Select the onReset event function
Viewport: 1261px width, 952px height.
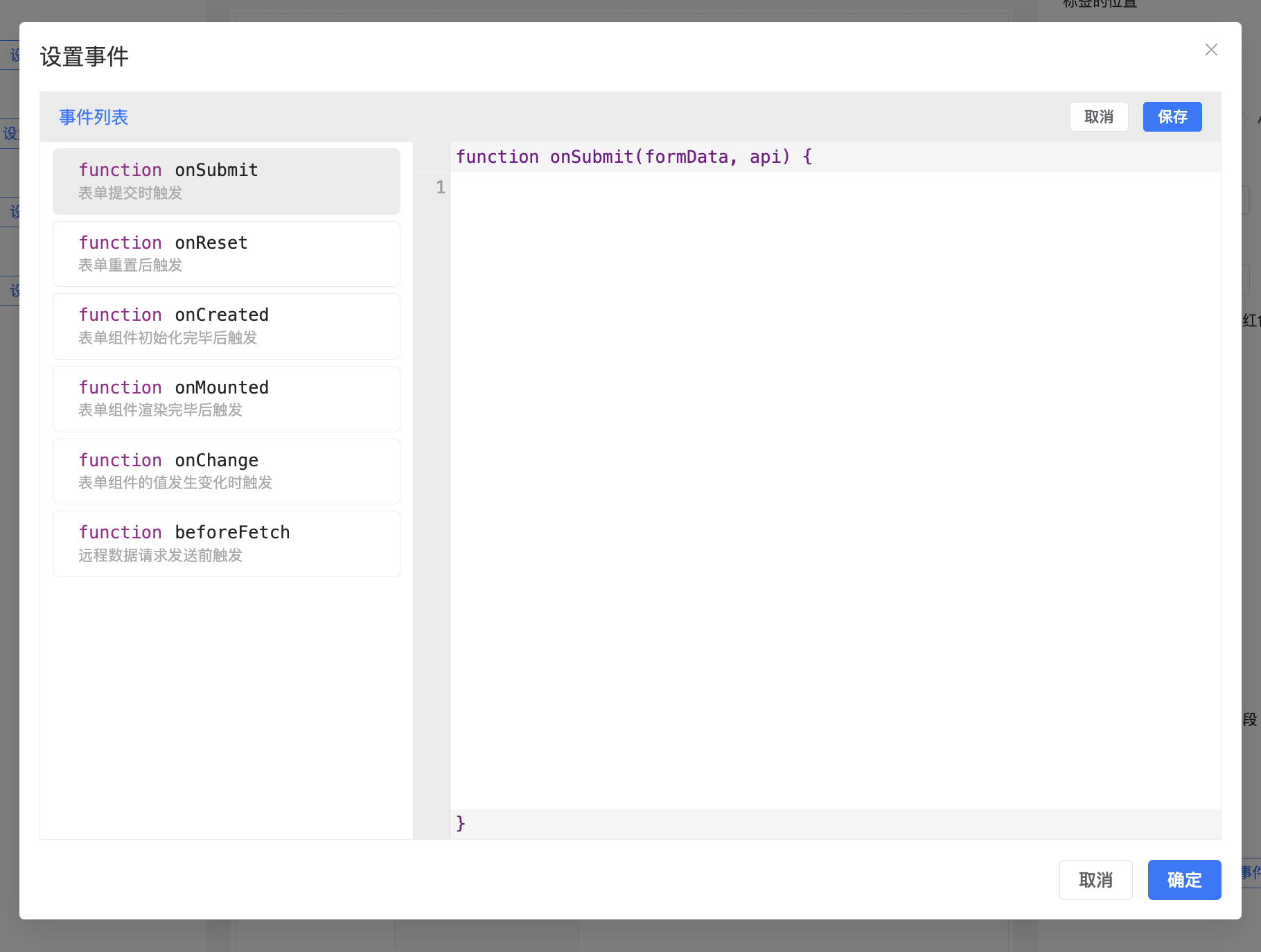click(226, 254)
